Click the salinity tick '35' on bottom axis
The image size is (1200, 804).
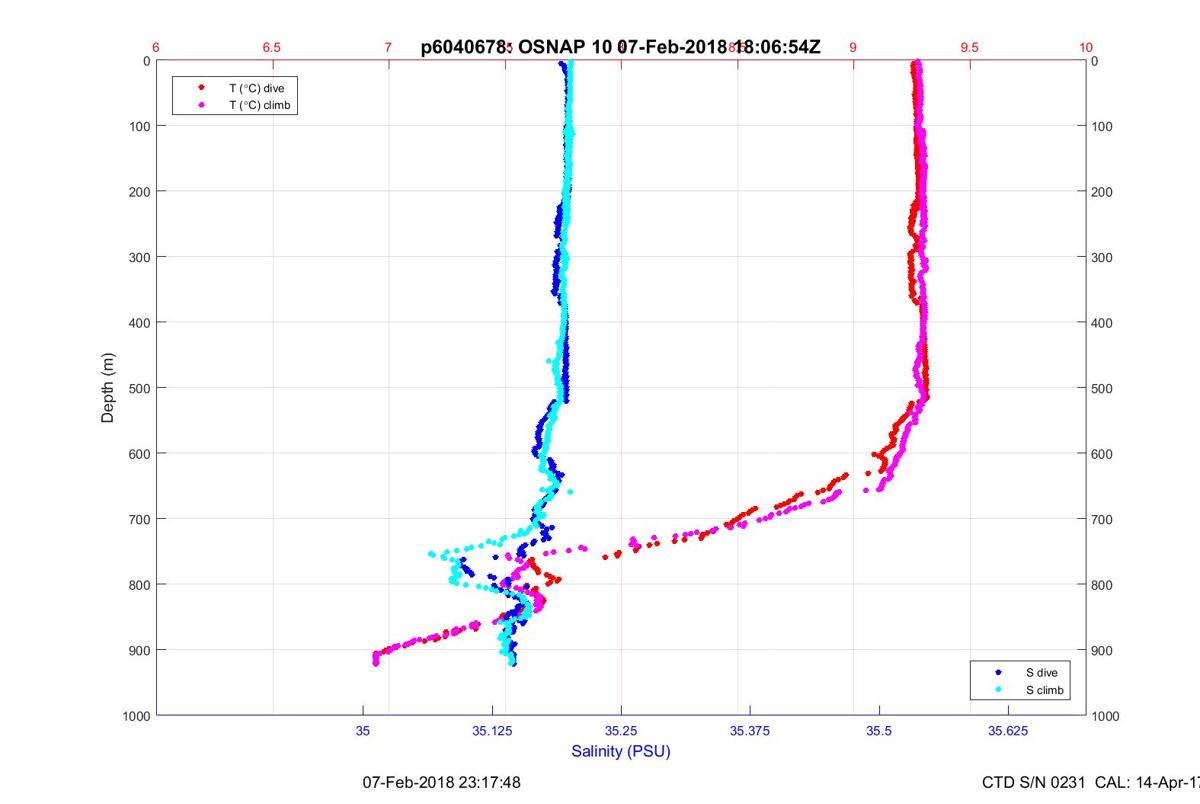click(363, 731)
